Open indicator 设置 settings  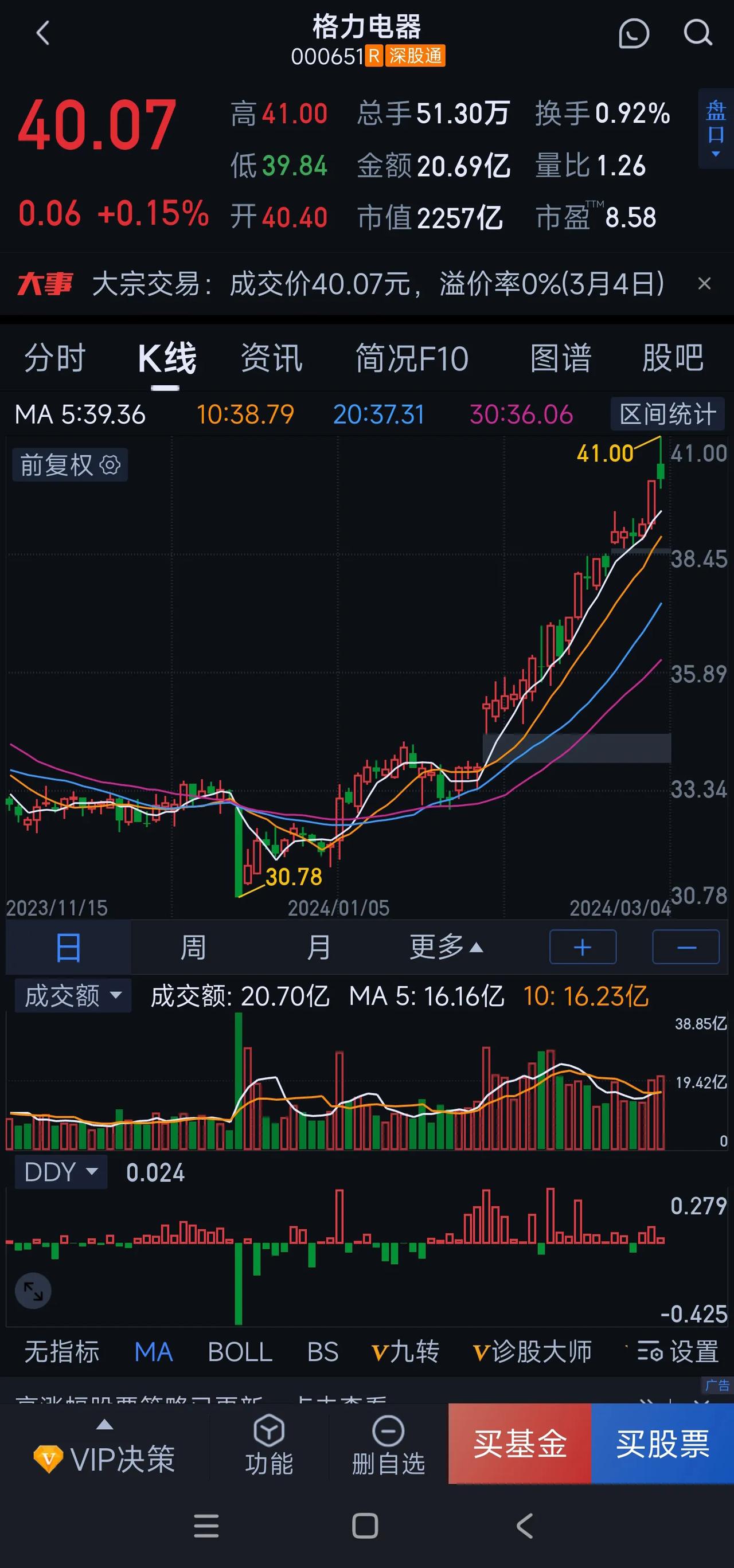tap(677, 1352)
